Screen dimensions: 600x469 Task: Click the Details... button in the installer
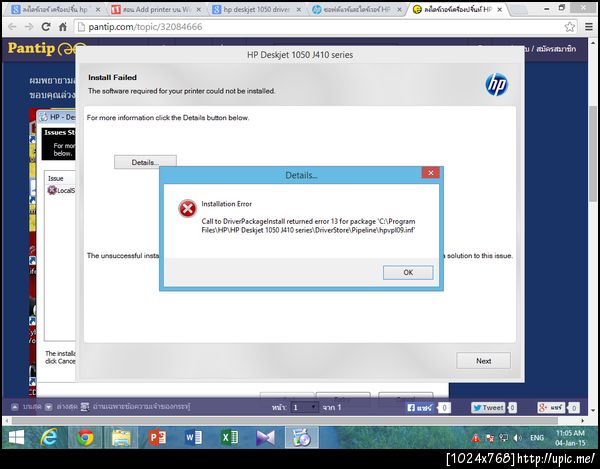145,162
